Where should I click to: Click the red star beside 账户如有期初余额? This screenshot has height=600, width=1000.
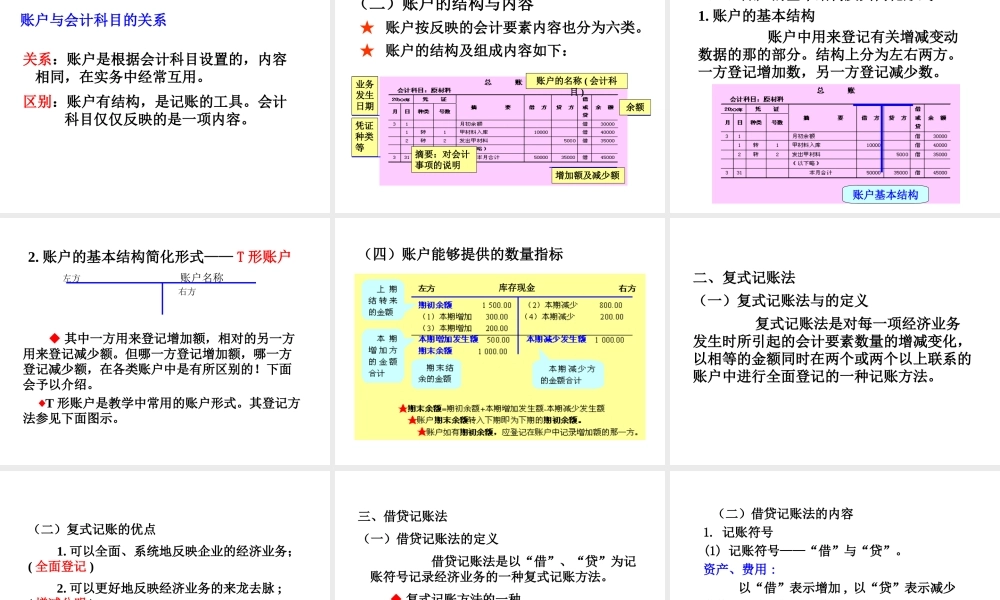421,433
